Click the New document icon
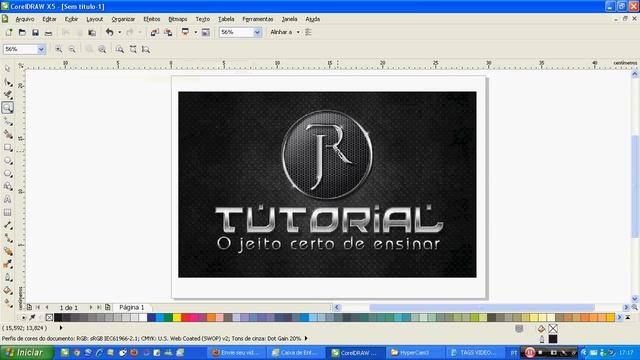 pos(9,32)
